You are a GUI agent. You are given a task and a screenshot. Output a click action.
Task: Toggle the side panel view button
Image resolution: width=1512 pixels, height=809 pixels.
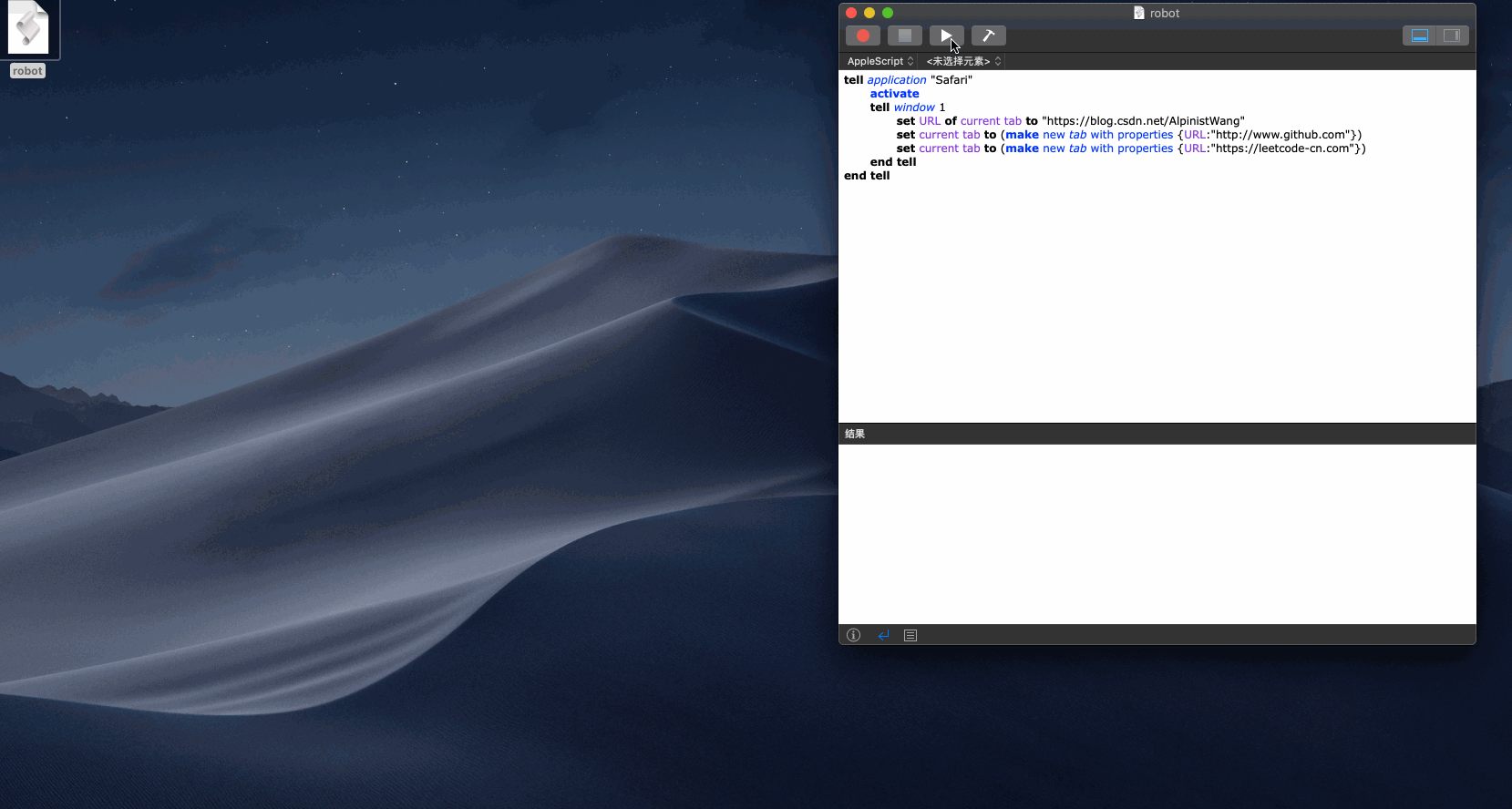point(1452,36)
